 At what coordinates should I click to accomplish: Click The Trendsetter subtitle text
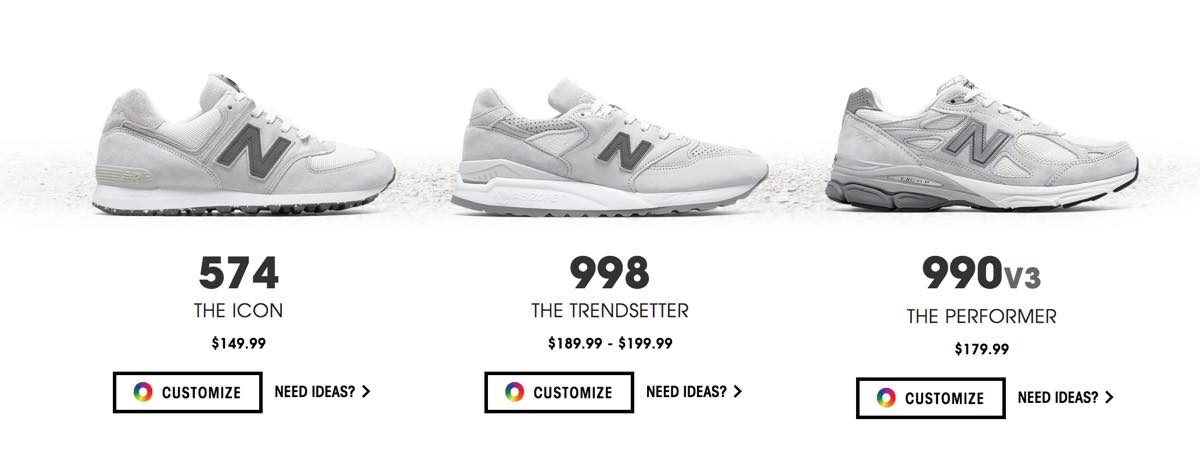tap(610, 311)
